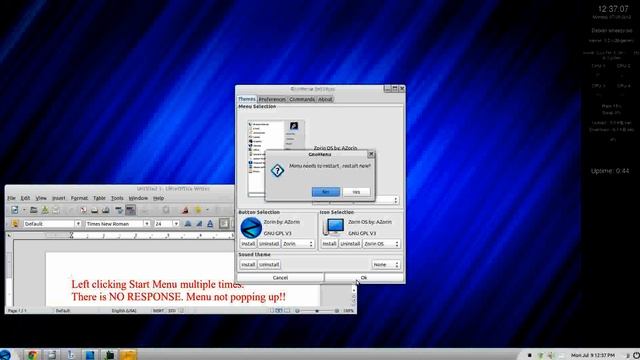This screenshot has height=360, width=640.
Task: Click Uninstall under Sound theme
Action: pyautogui.click(x=269, y=264)
